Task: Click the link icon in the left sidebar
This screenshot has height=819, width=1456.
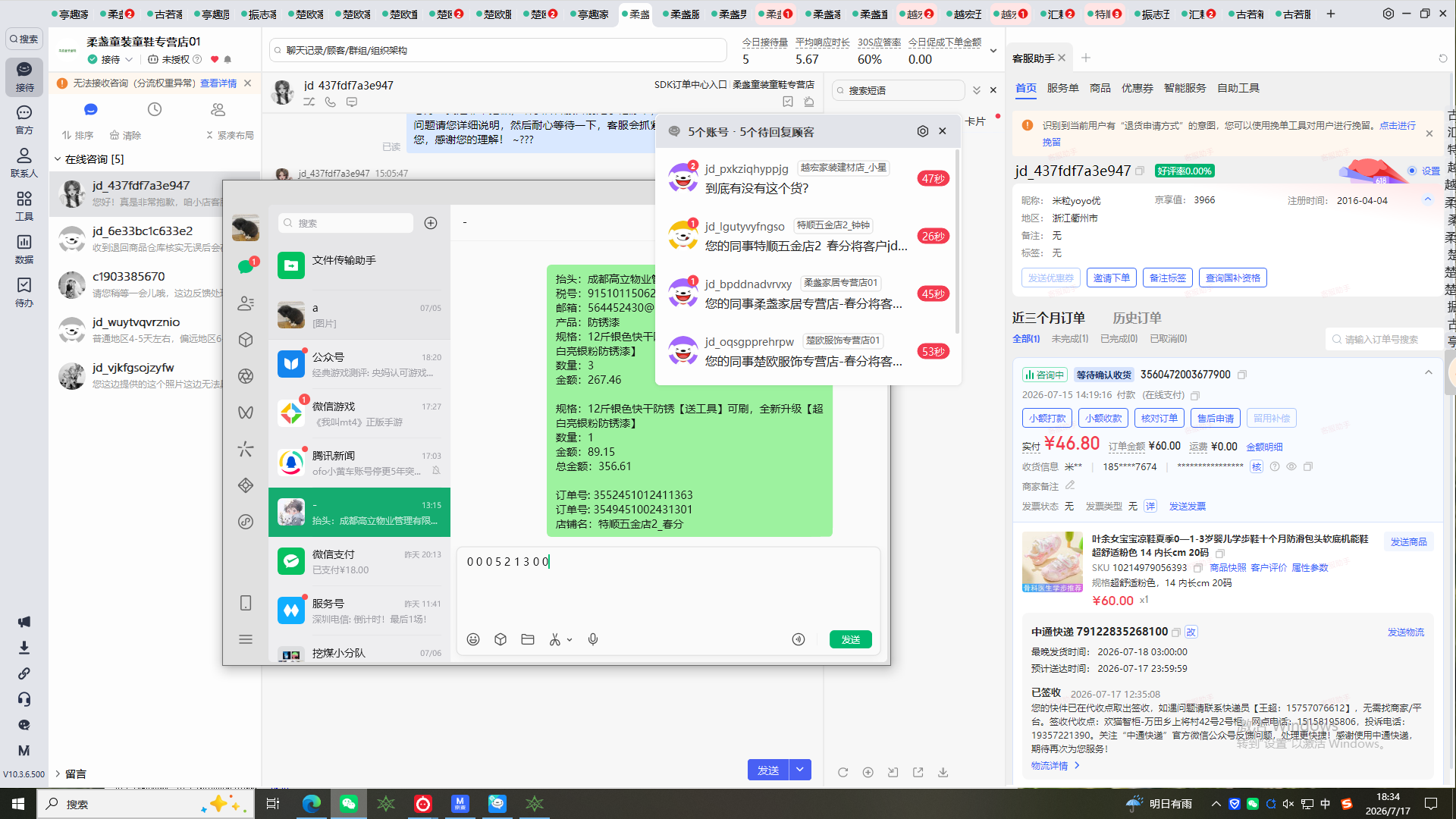Action: click(24, 673)
